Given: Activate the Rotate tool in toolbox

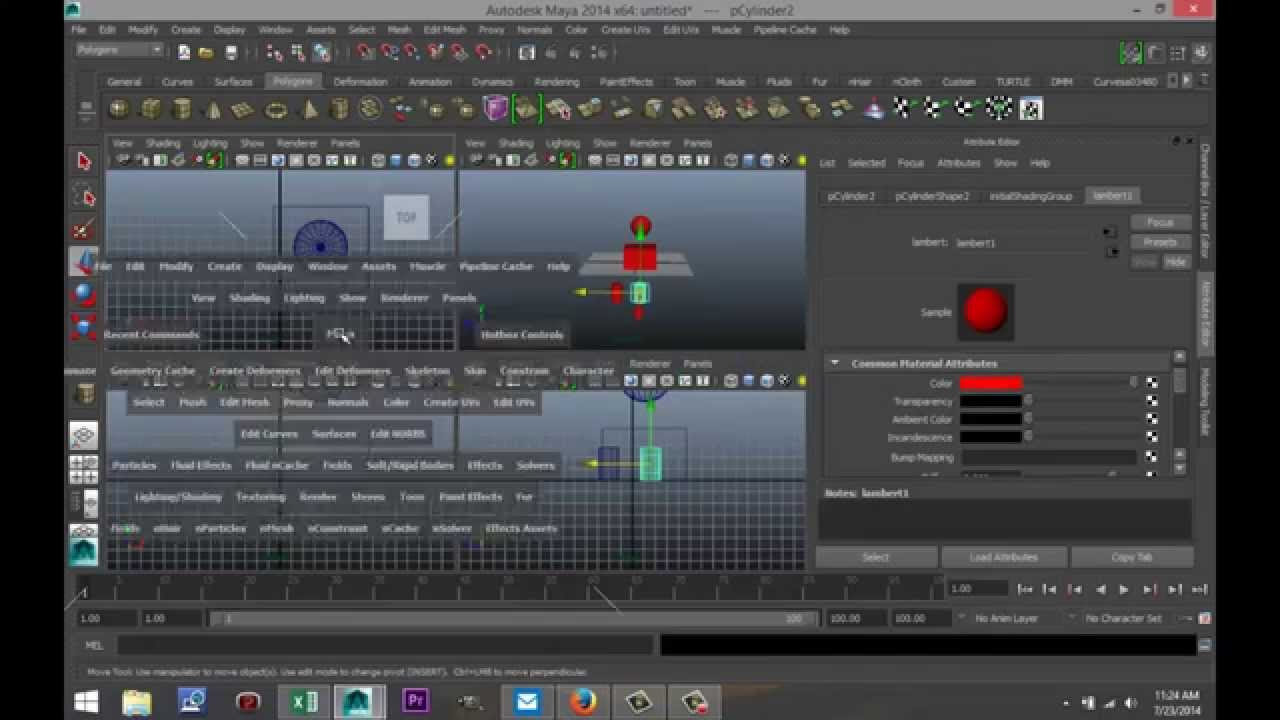Looking at the screenshot, I should [84, 295].
